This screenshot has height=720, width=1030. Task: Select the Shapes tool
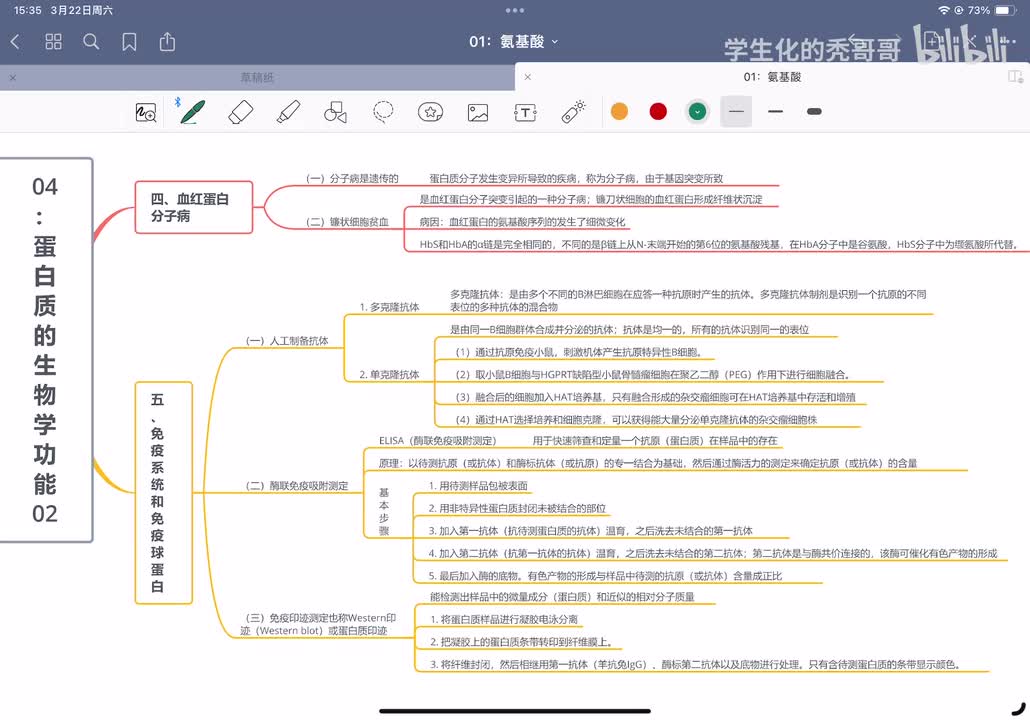coord(336,112)
